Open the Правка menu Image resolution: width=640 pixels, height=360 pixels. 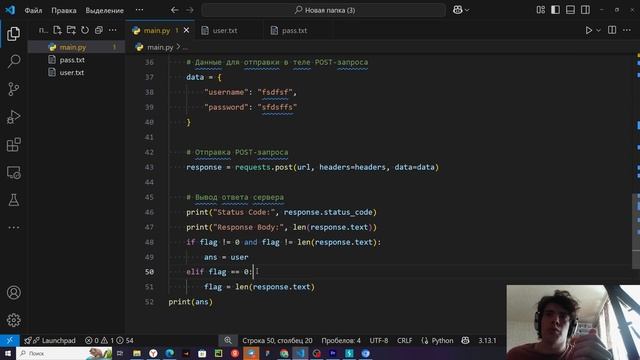click(64, 10)
